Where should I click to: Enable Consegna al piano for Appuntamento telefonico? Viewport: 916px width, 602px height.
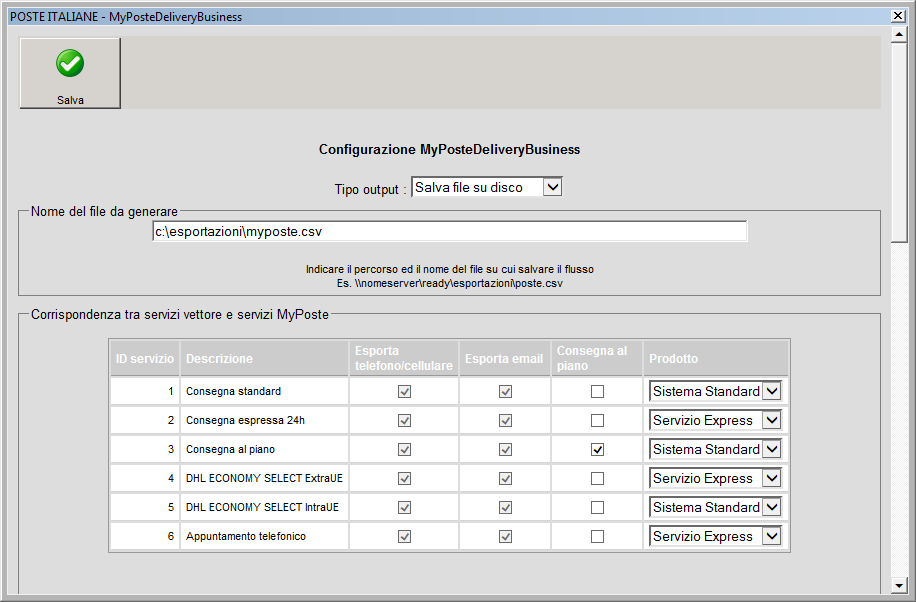click(x=597, y=536)
